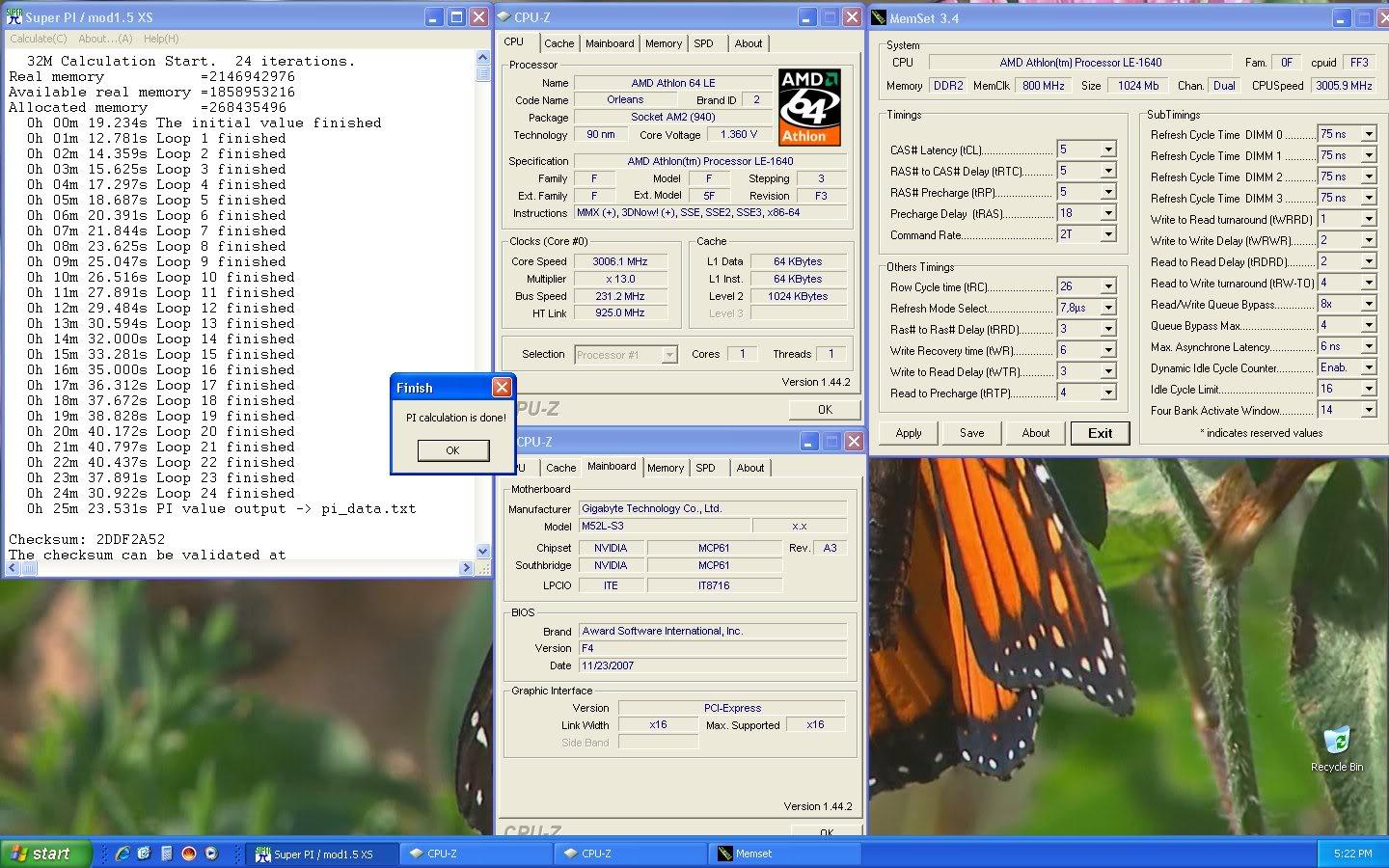
Task: Open Row Cycle time (tRC) dropdown
Action: pos(1108,286)
